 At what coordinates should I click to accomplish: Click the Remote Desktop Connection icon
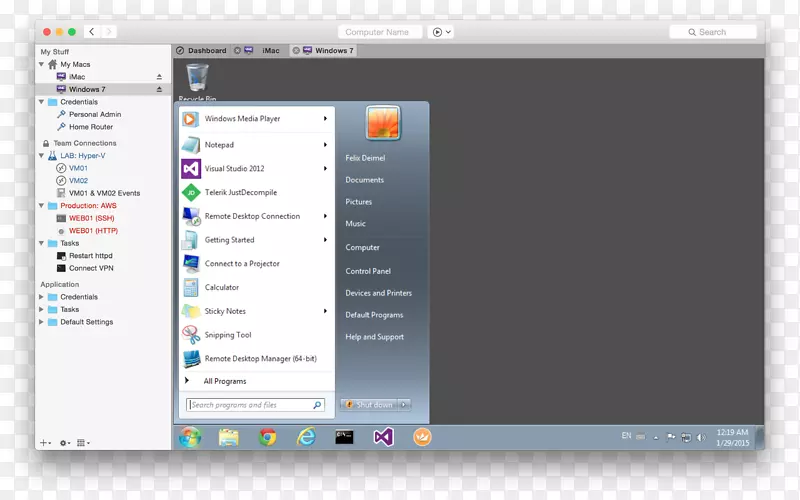point(191,216)
